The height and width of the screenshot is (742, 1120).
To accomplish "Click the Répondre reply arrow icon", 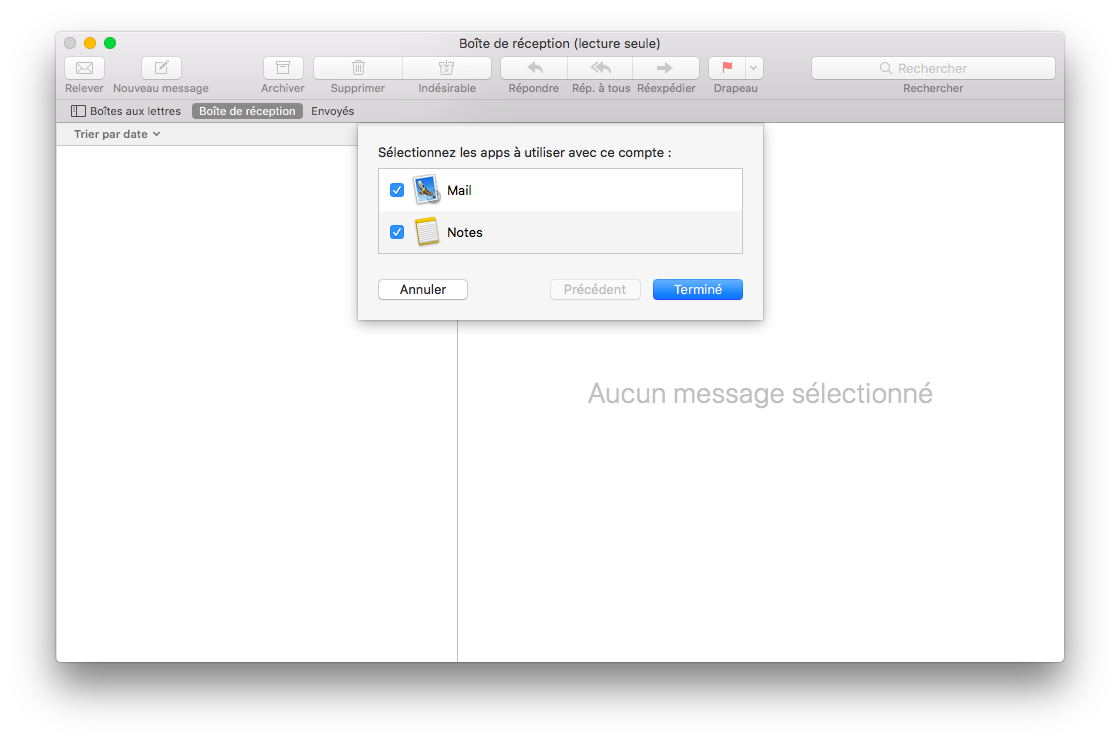I will 533,68.
